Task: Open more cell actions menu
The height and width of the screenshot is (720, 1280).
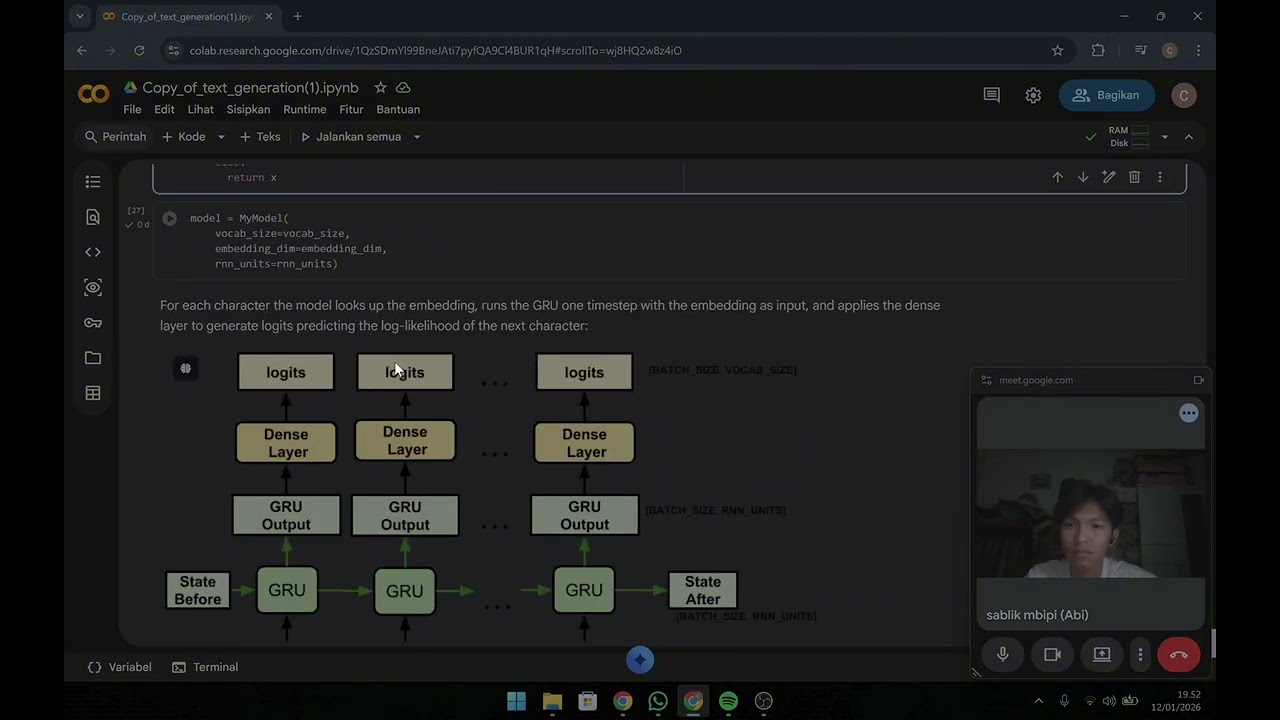Action: (x=1160, y=177)
